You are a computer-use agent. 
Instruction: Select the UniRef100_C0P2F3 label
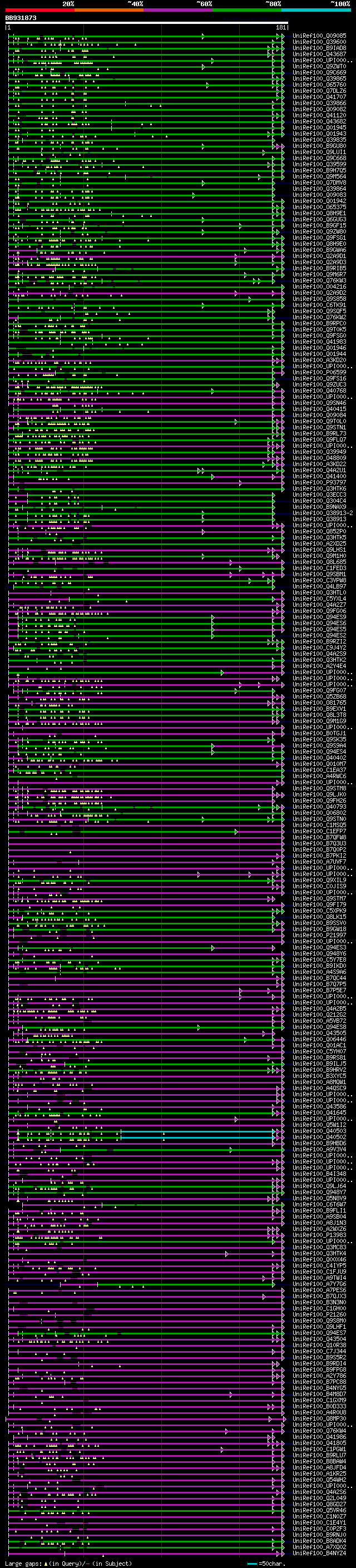click(x=319, y=1529)
